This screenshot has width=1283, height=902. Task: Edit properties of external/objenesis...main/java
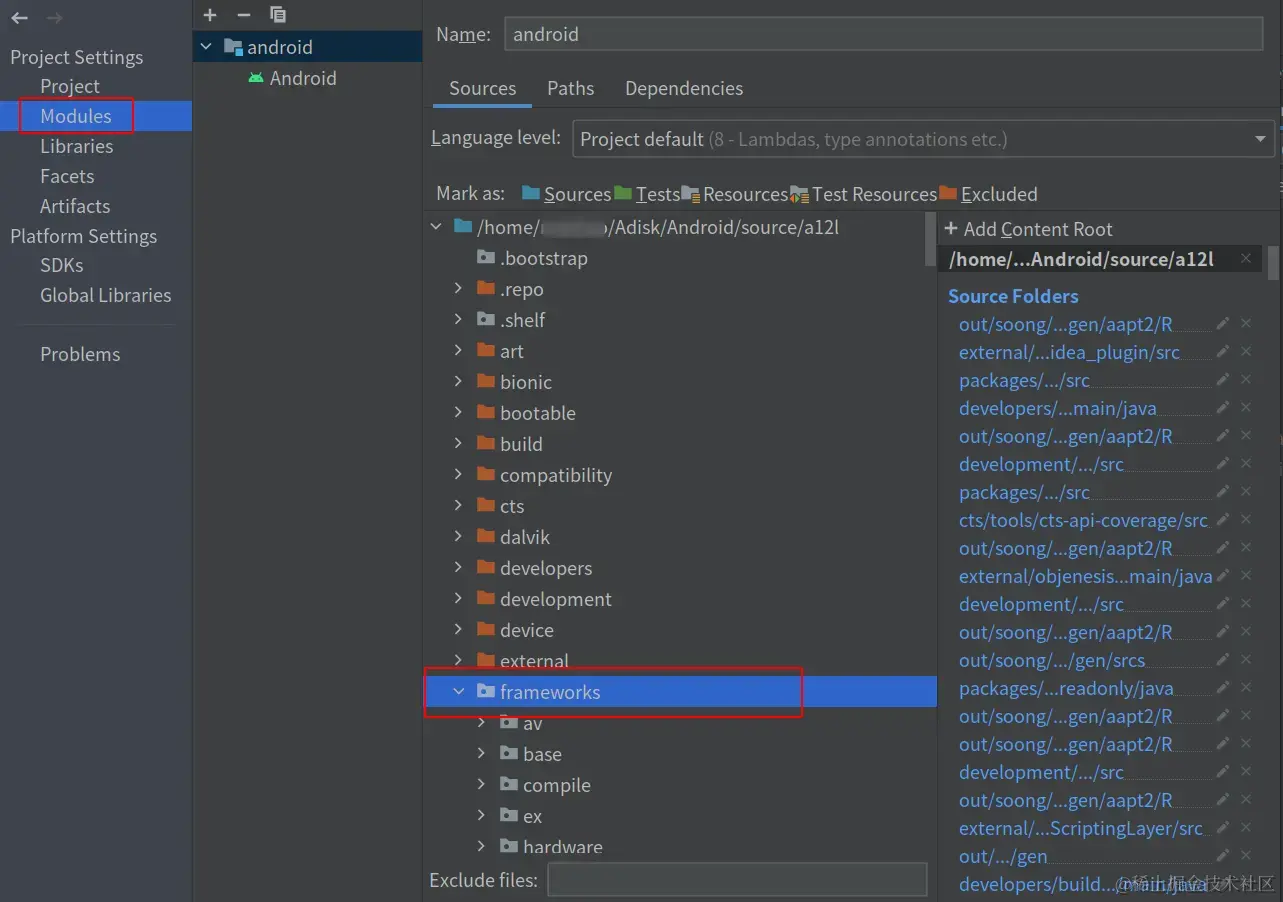pos(1222,575)
